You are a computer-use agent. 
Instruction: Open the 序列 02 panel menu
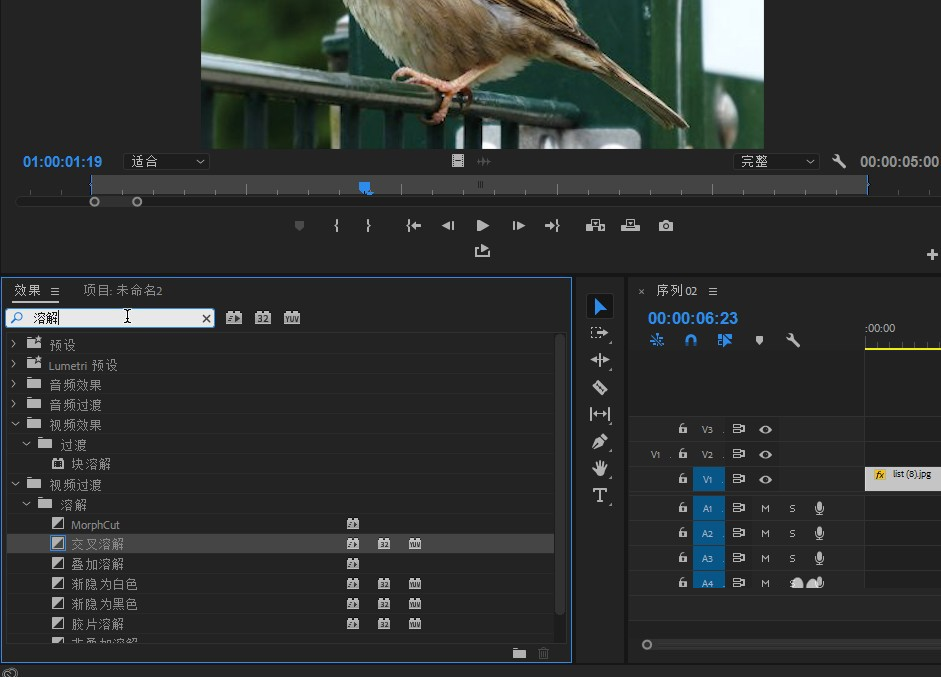[x=713, y=292]
